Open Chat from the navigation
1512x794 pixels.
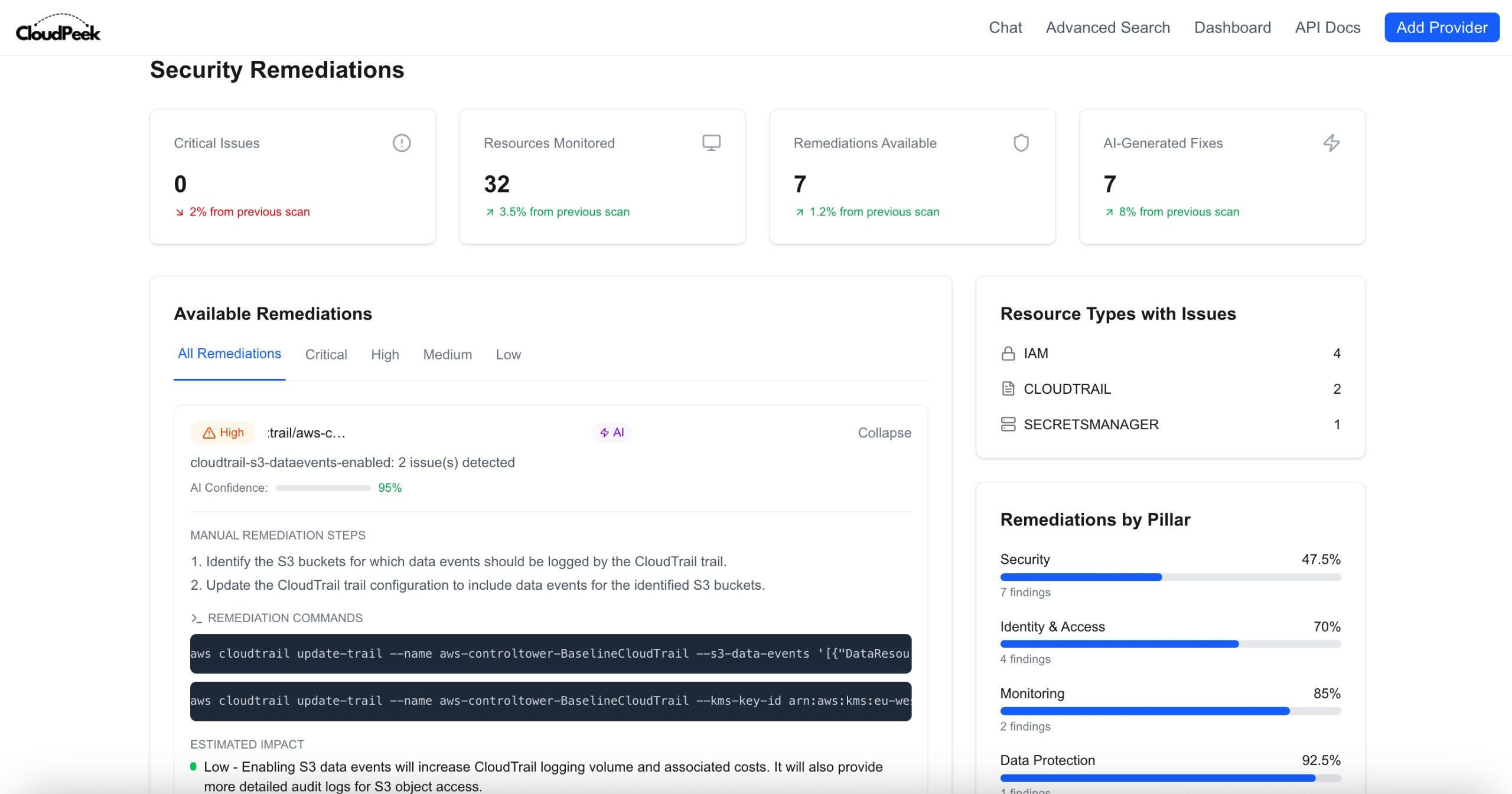(1005, 27)
